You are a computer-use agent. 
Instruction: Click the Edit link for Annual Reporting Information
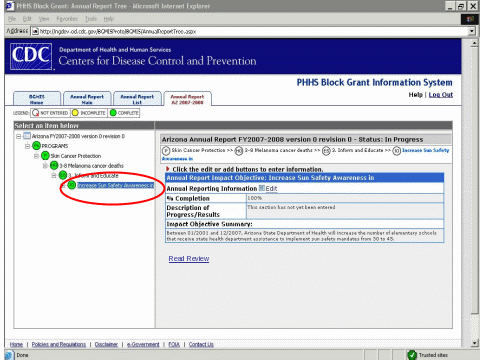(271, 188)
